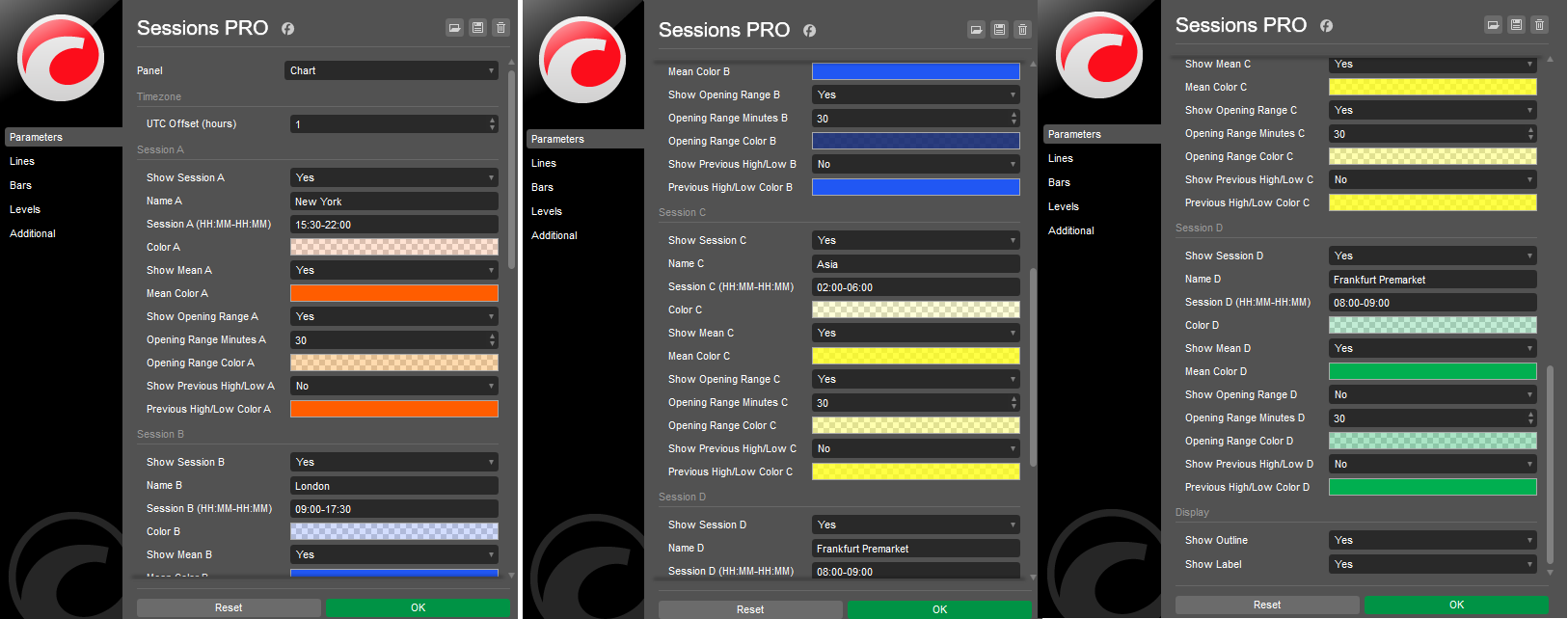This screenshot has height=619, width=1568.
Task: Click Name B field containing London
Action: point(394,486)
